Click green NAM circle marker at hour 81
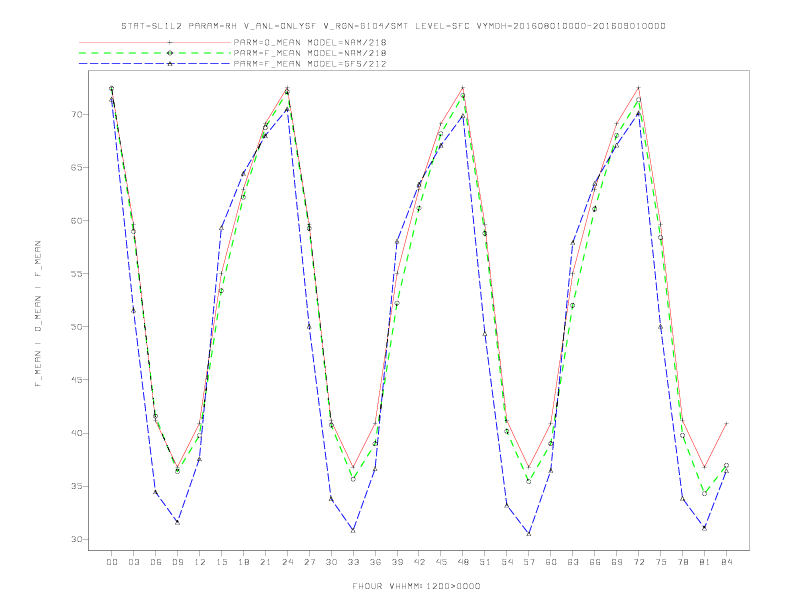This screenshot has height=612, width=792. tap(705, 493)
